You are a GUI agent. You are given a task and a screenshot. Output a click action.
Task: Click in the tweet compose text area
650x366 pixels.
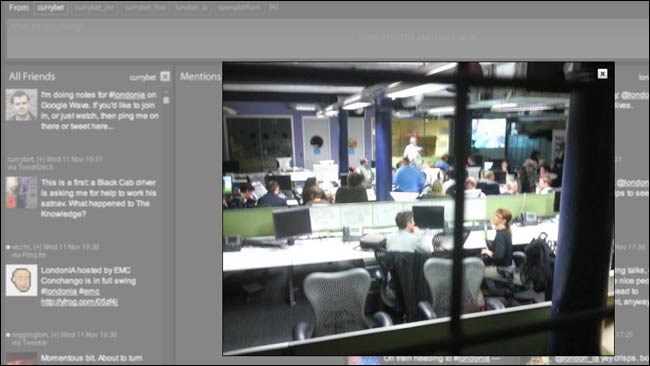pos(327,38)
